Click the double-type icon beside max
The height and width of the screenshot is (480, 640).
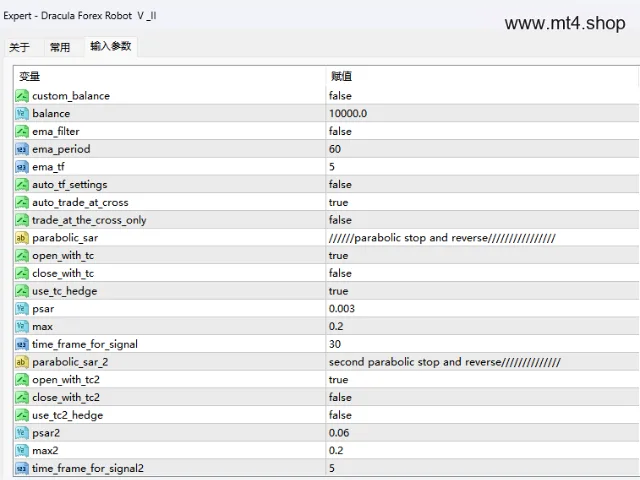coord(22,327)
